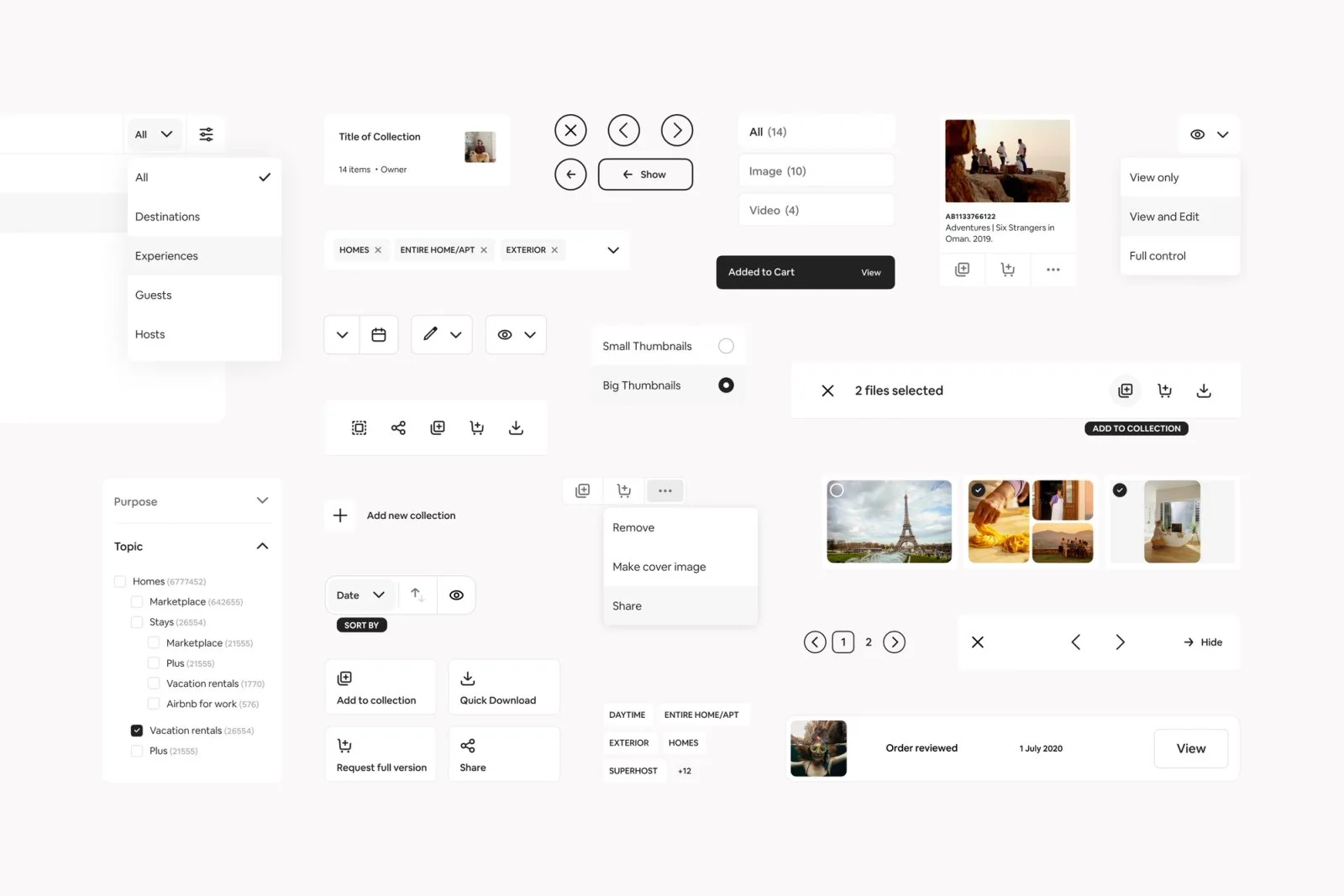Click View on Added to Cart toast
This screenshot has height=896, width=1344.
point(870,272)
